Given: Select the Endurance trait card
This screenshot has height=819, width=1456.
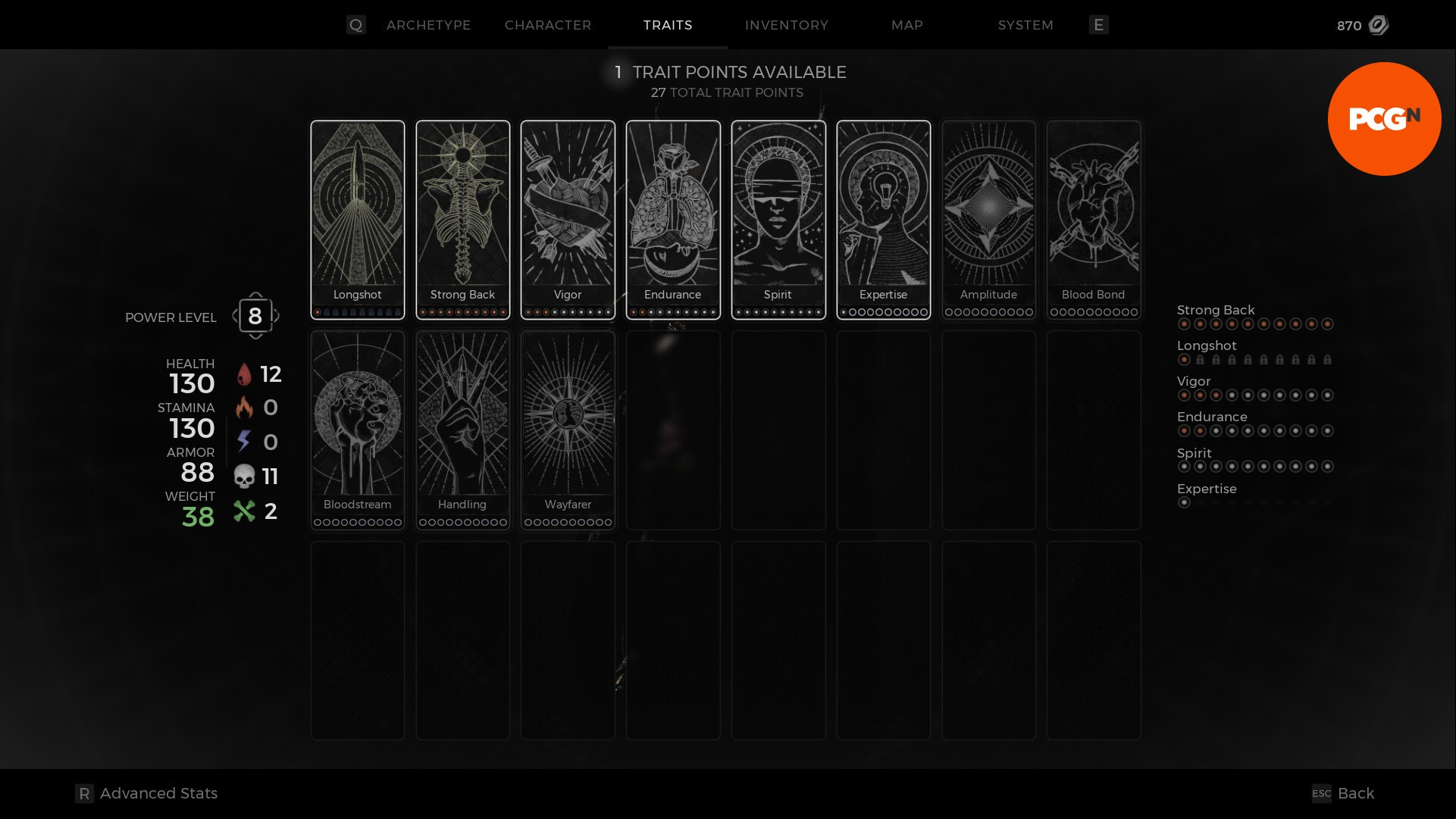Looking at the screenshot, I should pos(673,220).
